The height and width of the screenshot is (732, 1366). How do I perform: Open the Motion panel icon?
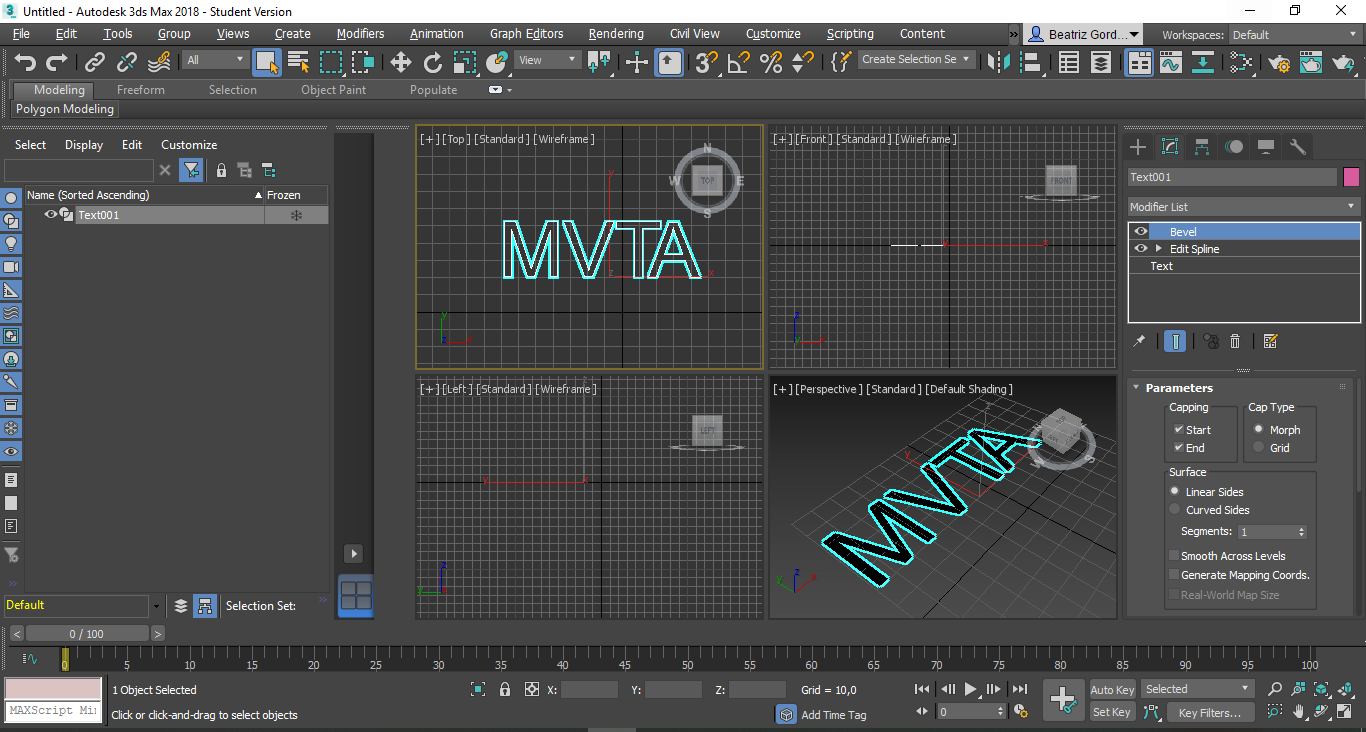[1234, 147]
